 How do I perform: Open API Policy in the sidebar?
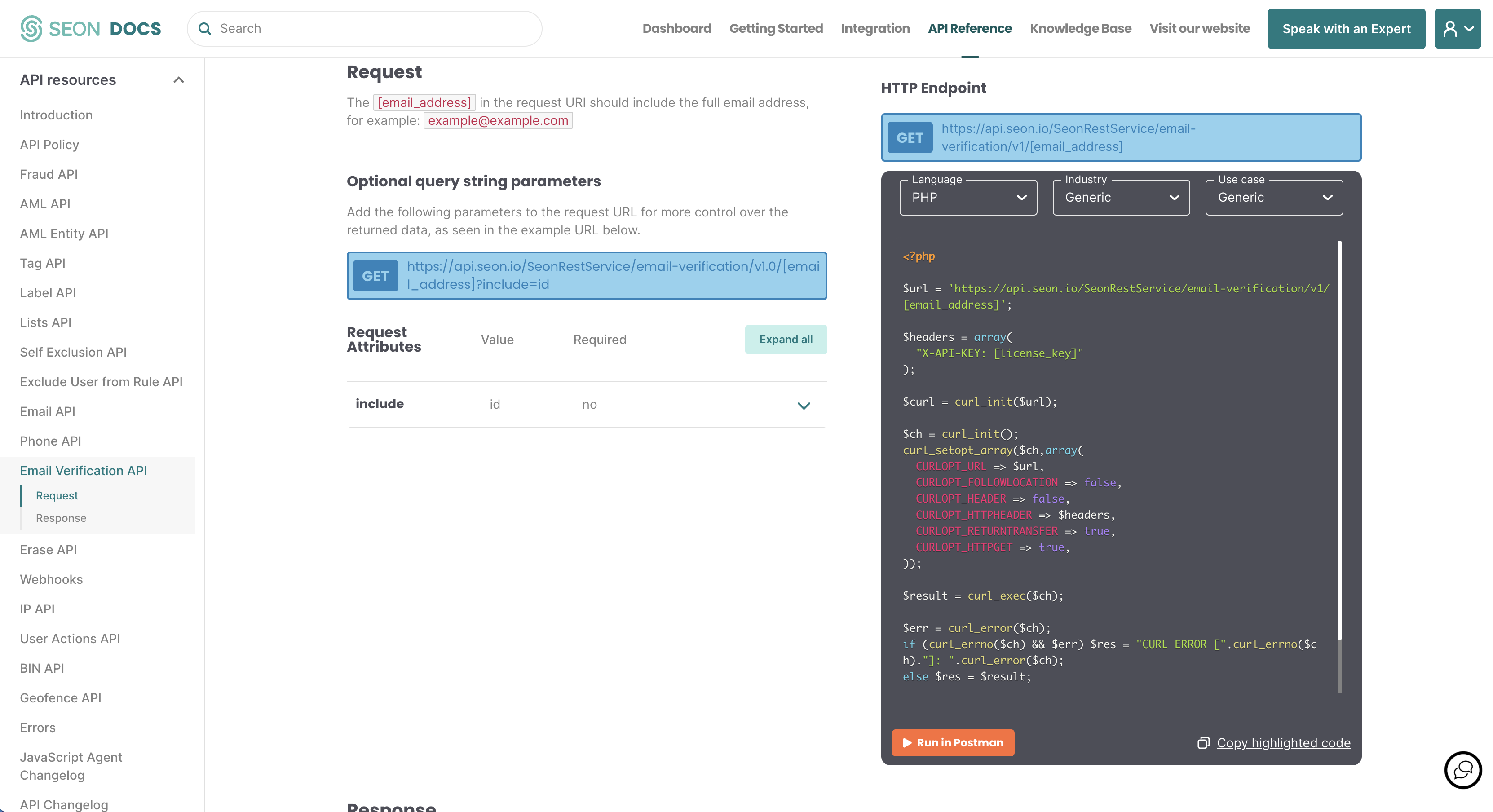pyautogui.click(x=49, y=144)
